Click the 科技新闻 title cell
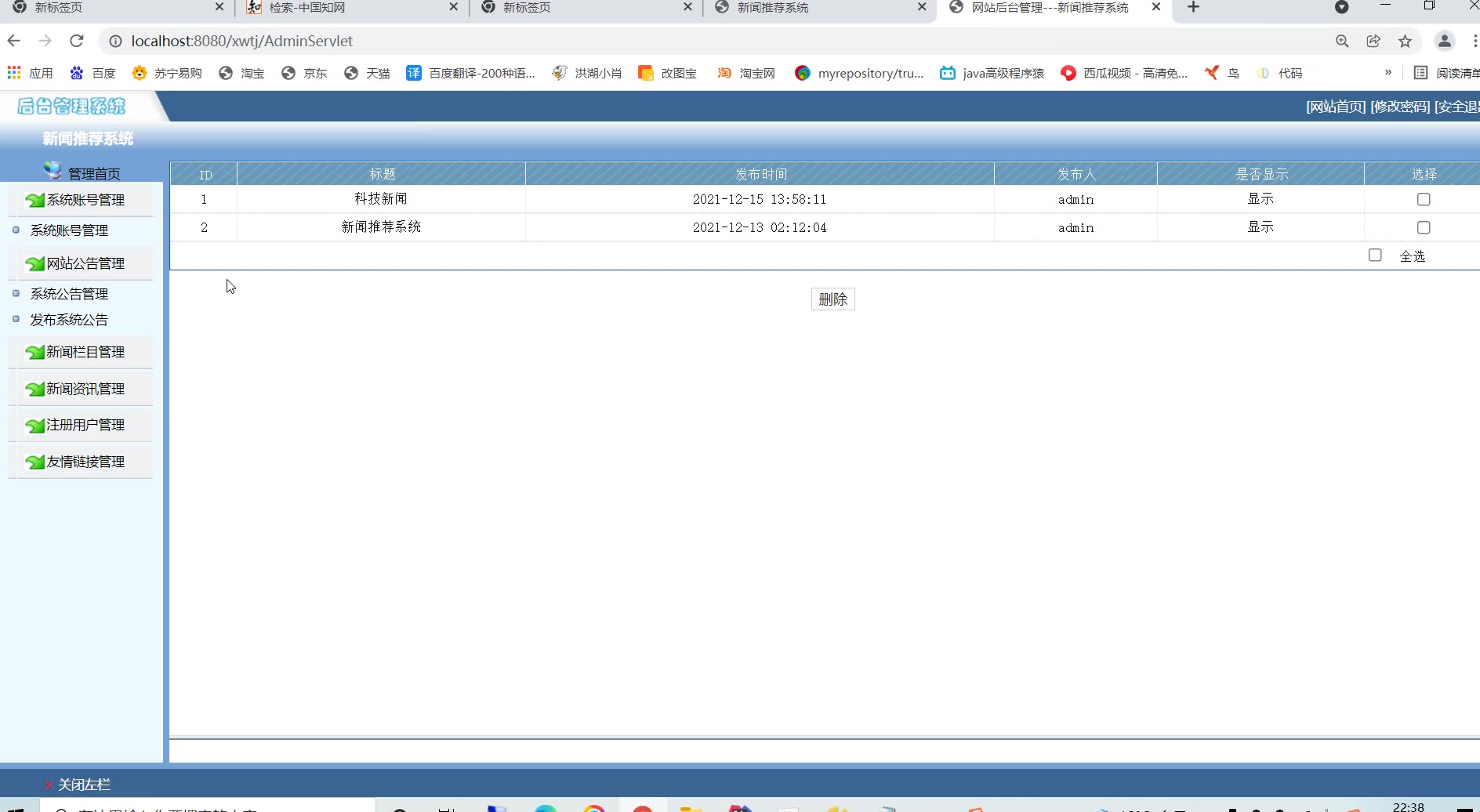The width and height of the screenshot is (1480, 812). click(x=381, y=199)
